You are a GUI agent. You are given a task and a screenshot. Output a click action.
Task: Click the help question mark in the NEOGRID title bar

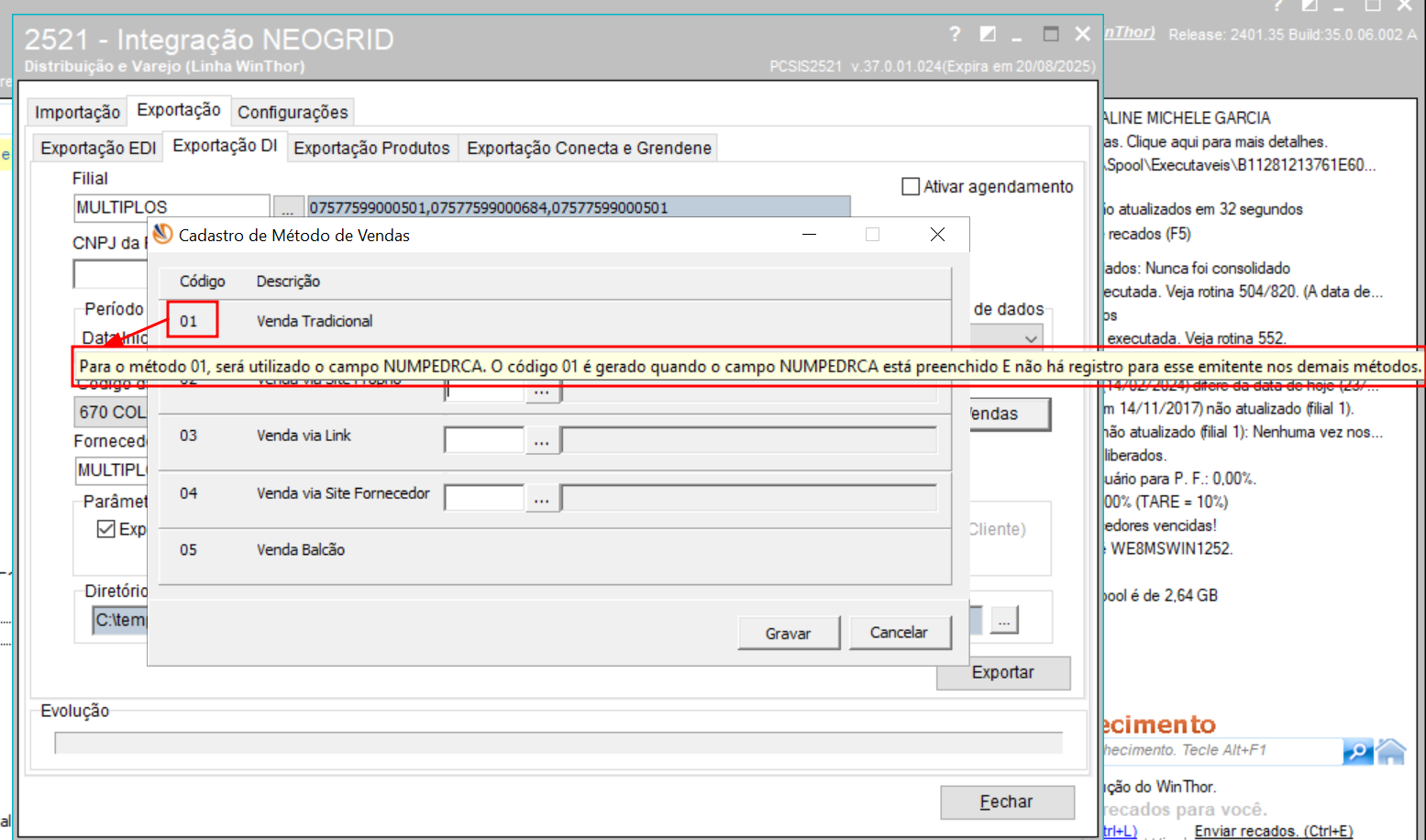click(x=955, y=34)
